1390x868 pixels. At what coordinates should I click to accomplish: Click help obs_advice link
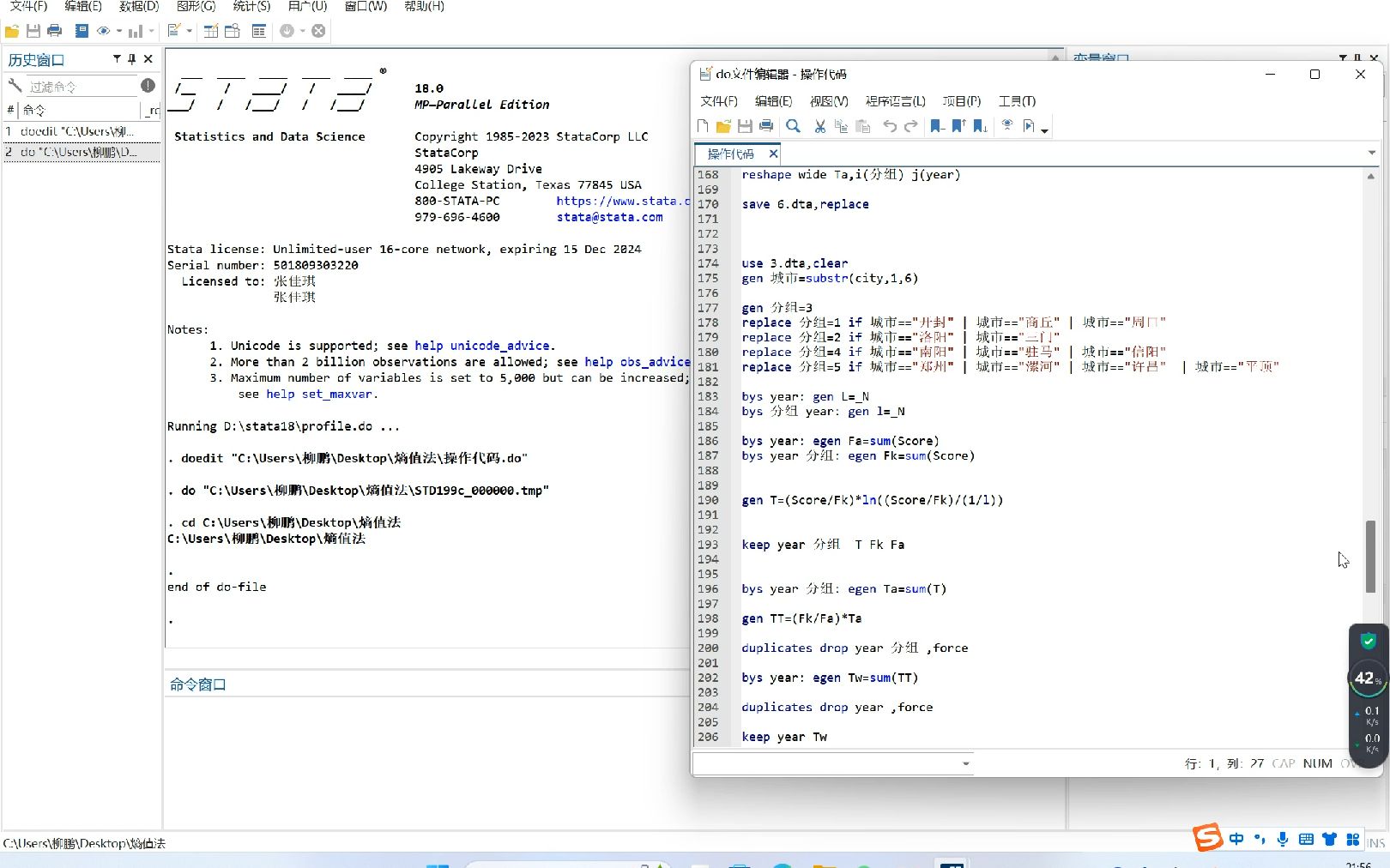click(x=637, y=362)
